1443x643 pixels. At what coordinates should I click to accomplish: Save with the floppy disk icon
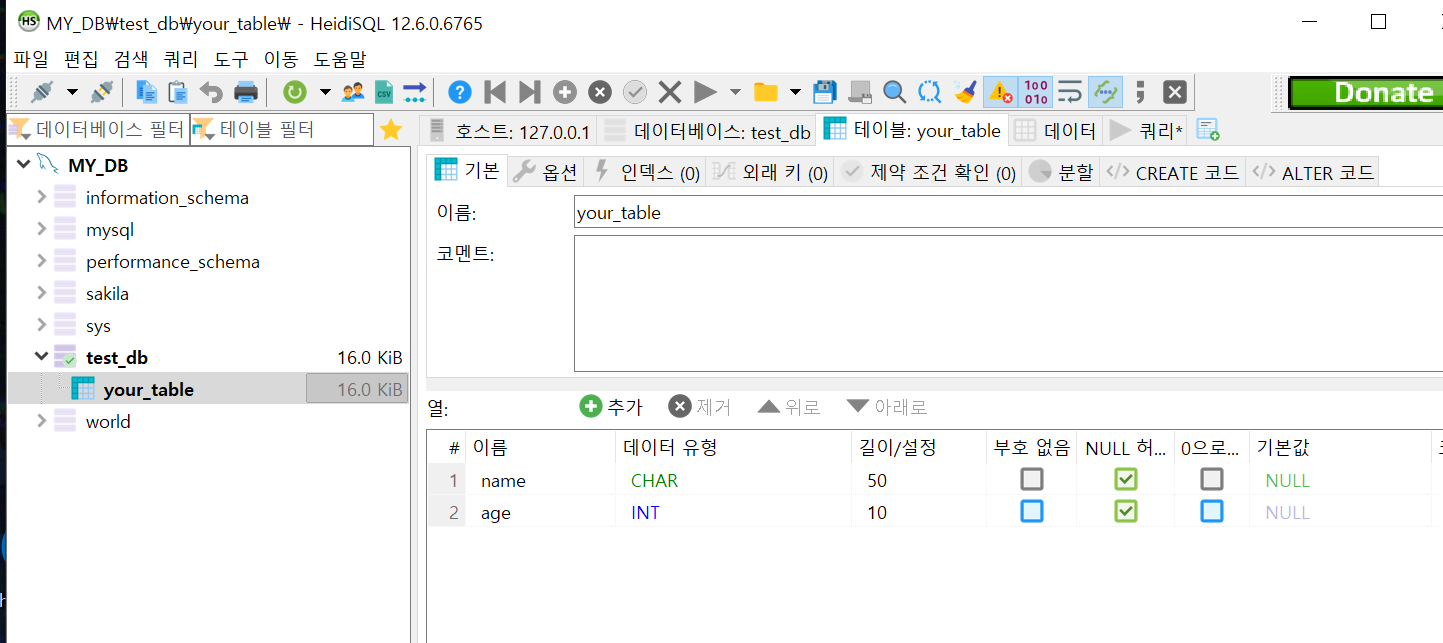[x=824, y=93]
